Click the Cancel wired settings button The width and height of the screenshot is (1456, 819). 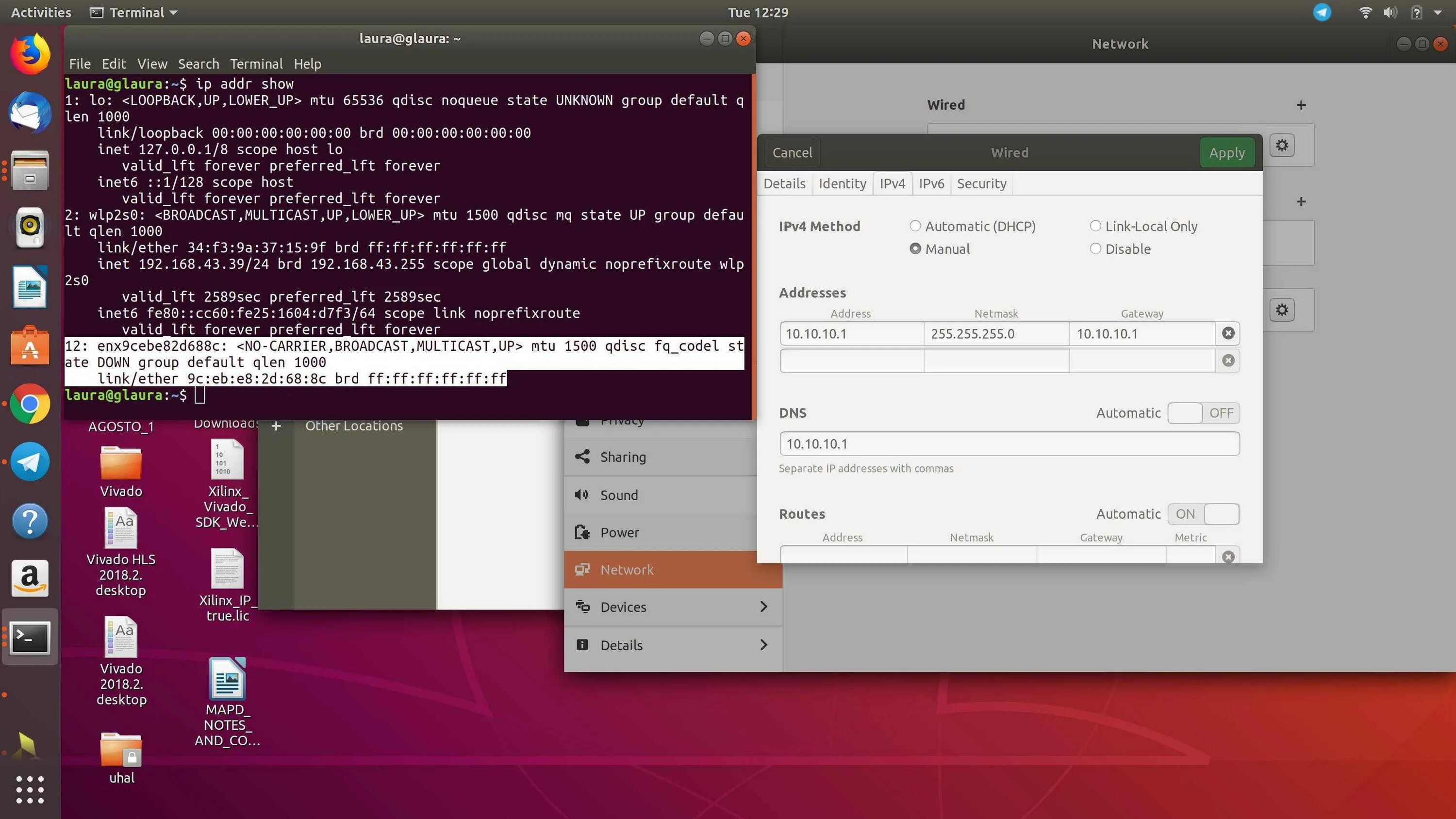coord(792,152)
